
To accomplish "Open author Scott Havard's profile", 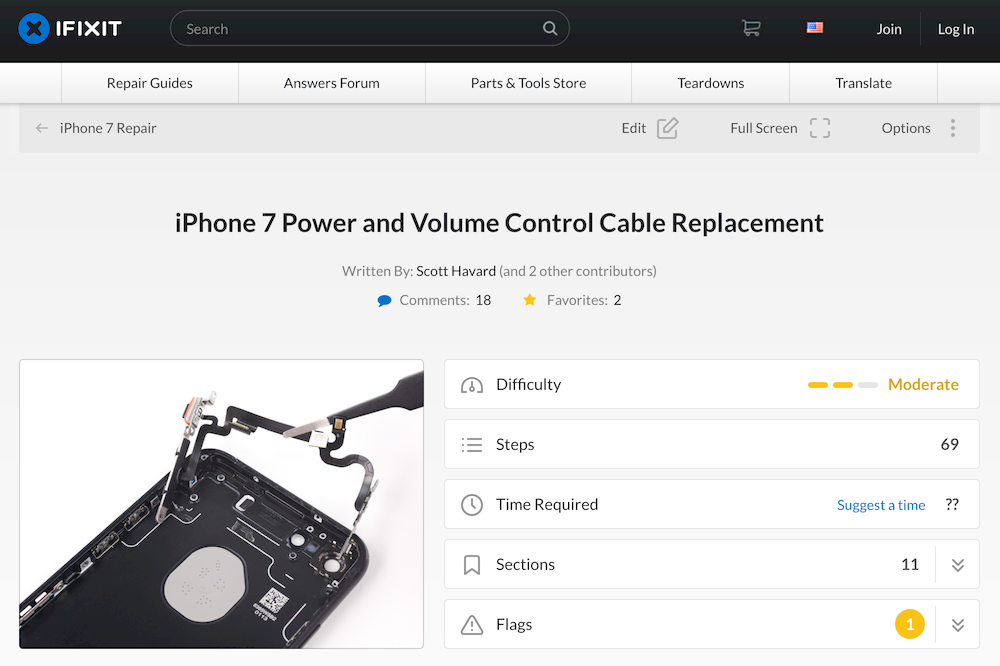I will [x=456, y=271].
